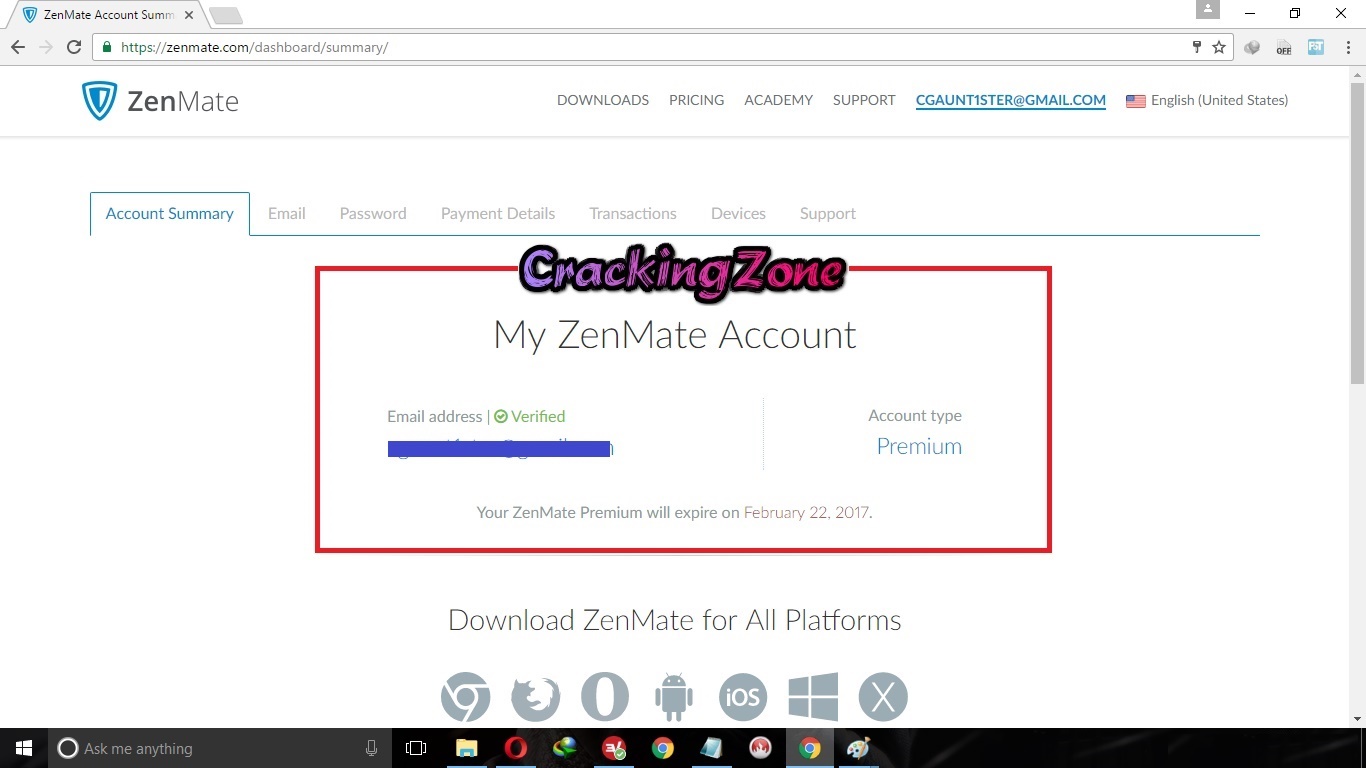Click the browser forward arrow
Viewport: 1366px width, 768px height.
(45, 47)
